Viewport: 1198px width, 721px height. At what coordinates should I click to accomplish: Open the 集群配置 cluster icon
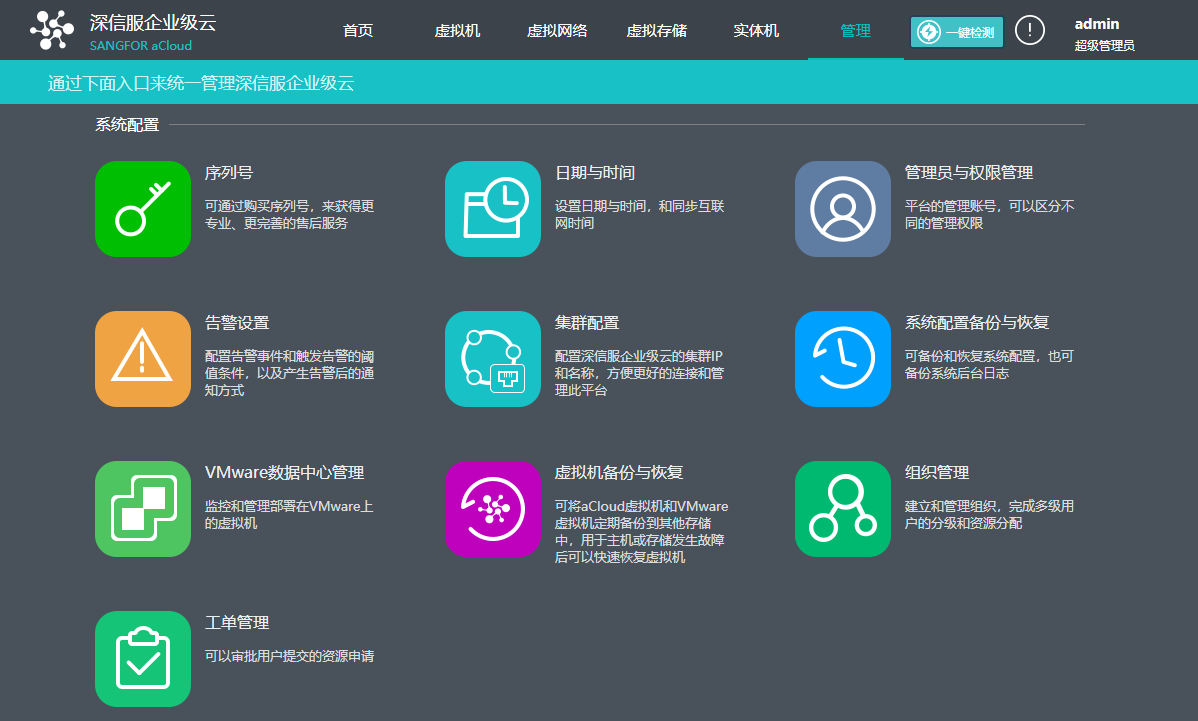pyautogui.click(x=493, y=358)
